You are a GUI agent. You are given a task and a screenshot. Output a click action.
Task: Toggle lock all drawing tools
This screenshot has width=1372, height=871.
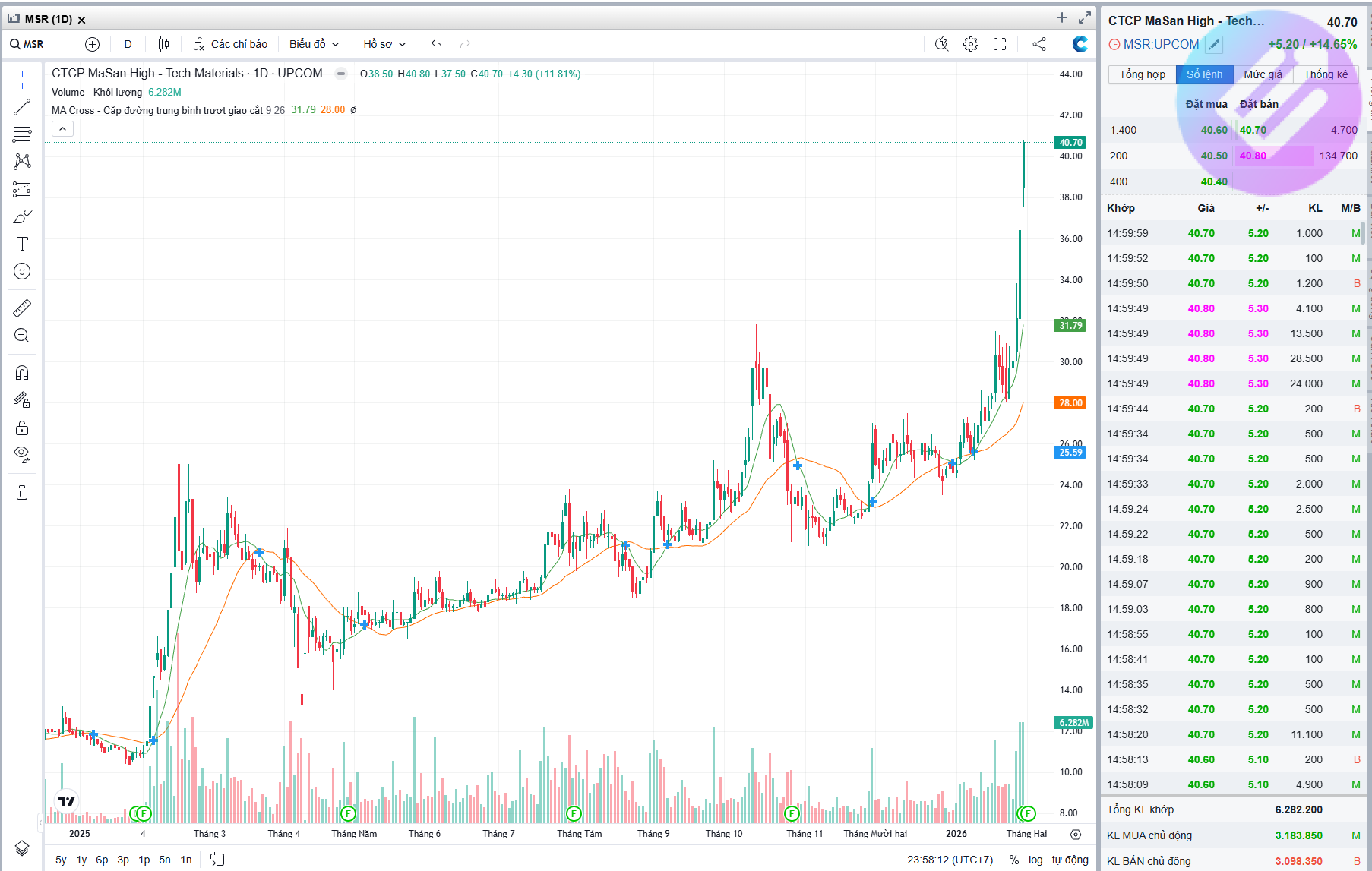click(22, 428)
